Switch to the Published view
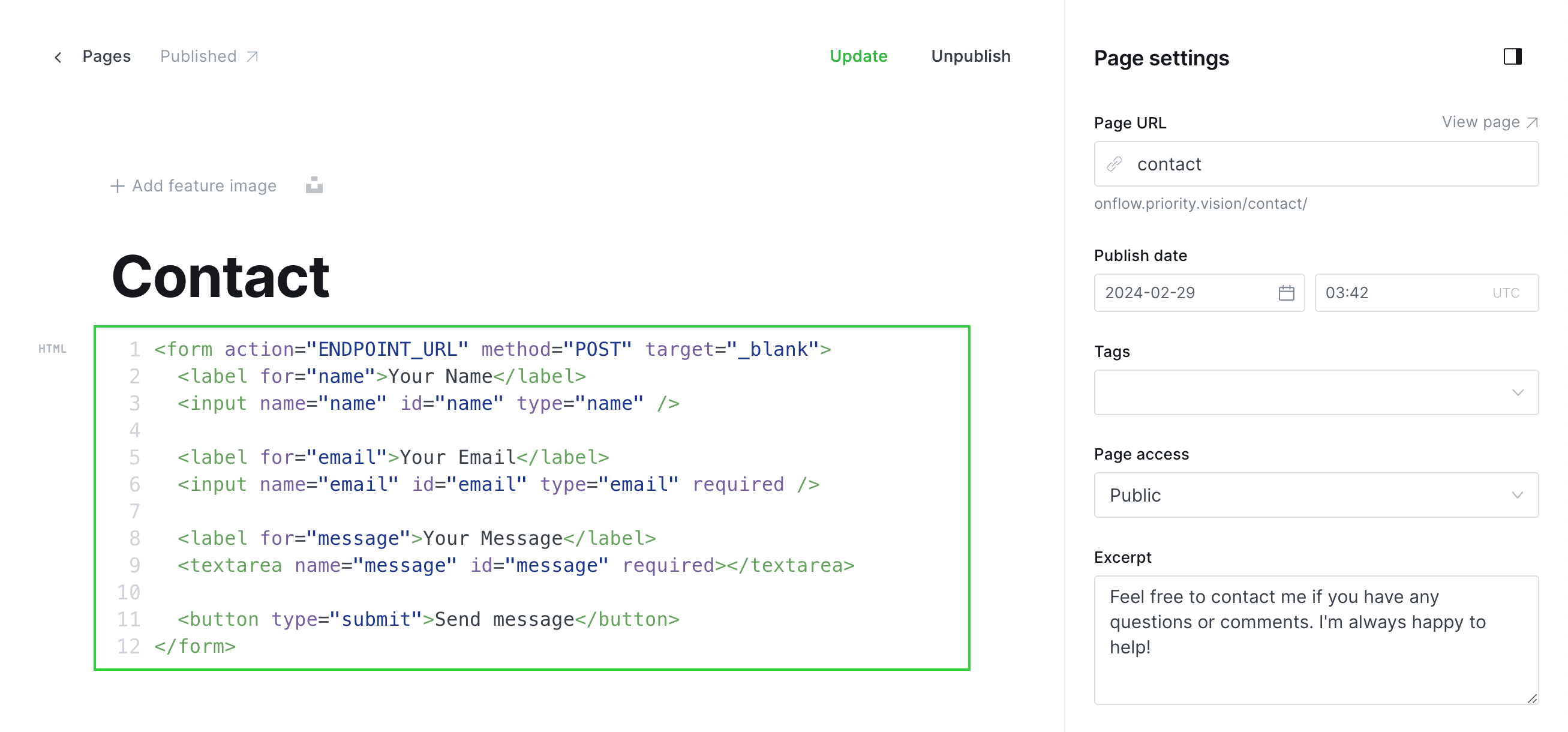This screenshot has width=1568, height=732. click(198, 56)
